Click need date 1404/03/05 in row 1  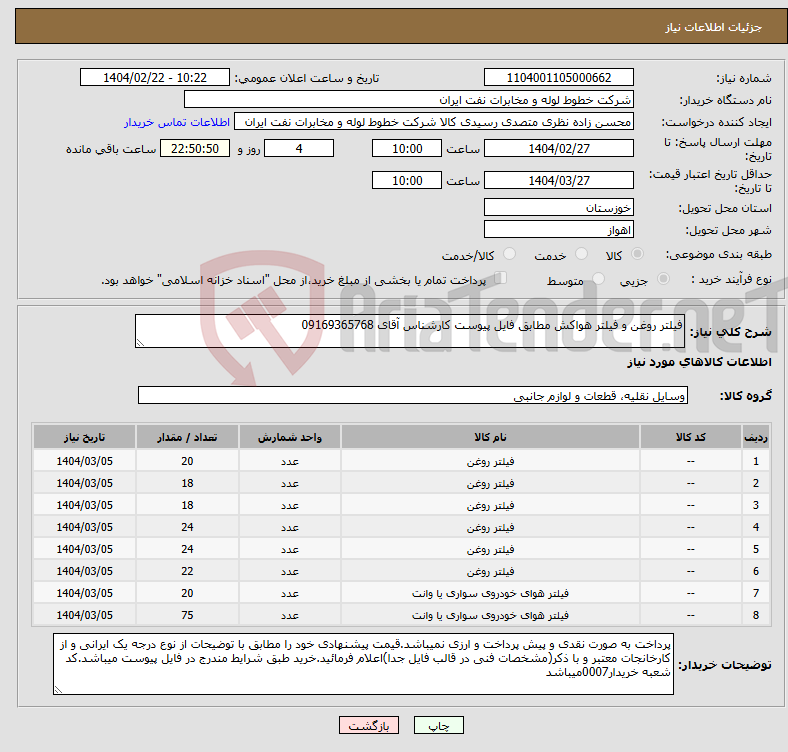tap(84, 461)
